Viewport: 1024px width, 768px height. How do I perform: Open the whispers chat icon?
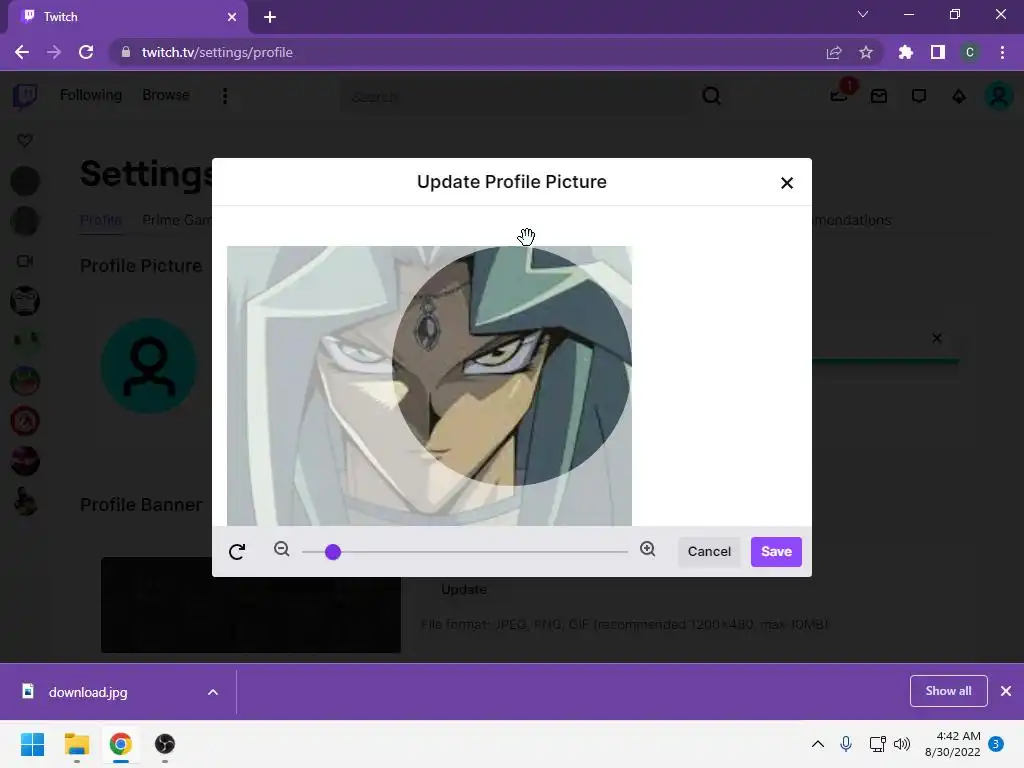[x=919, y=97]
